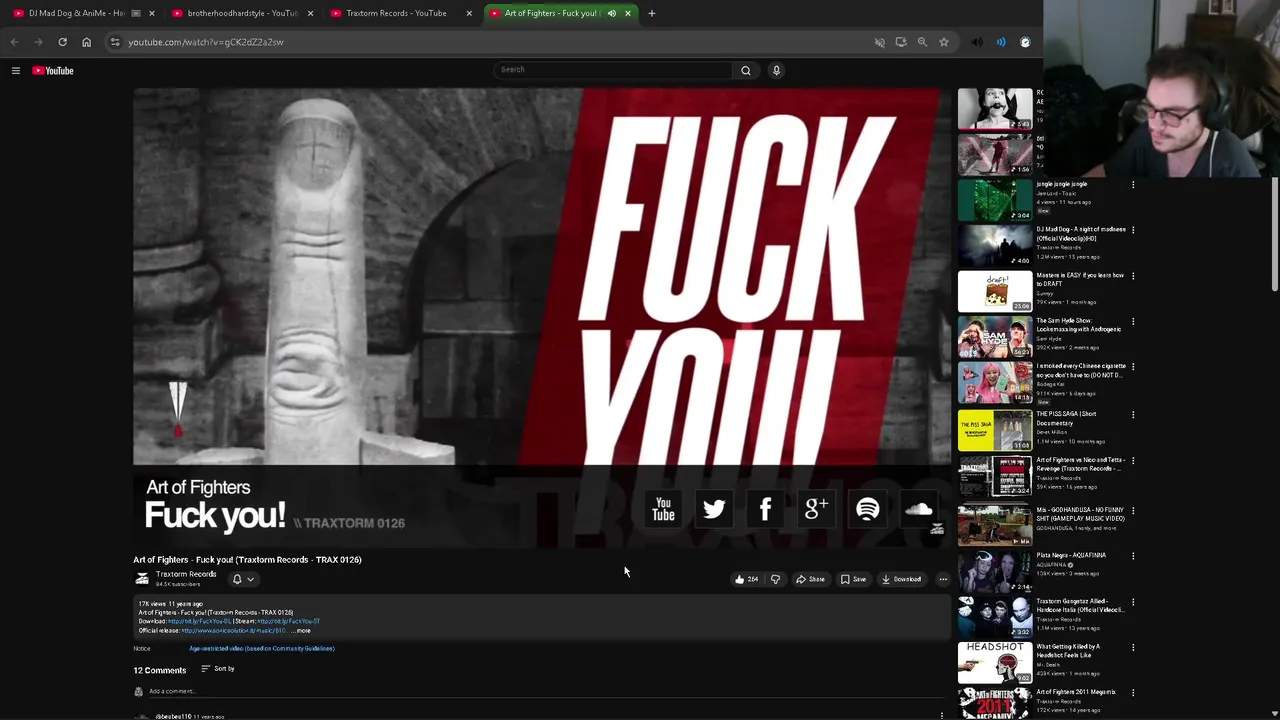Open Traxtorm Records channel name link
This screenshot has height=720, width=1280.
(186, 574)
